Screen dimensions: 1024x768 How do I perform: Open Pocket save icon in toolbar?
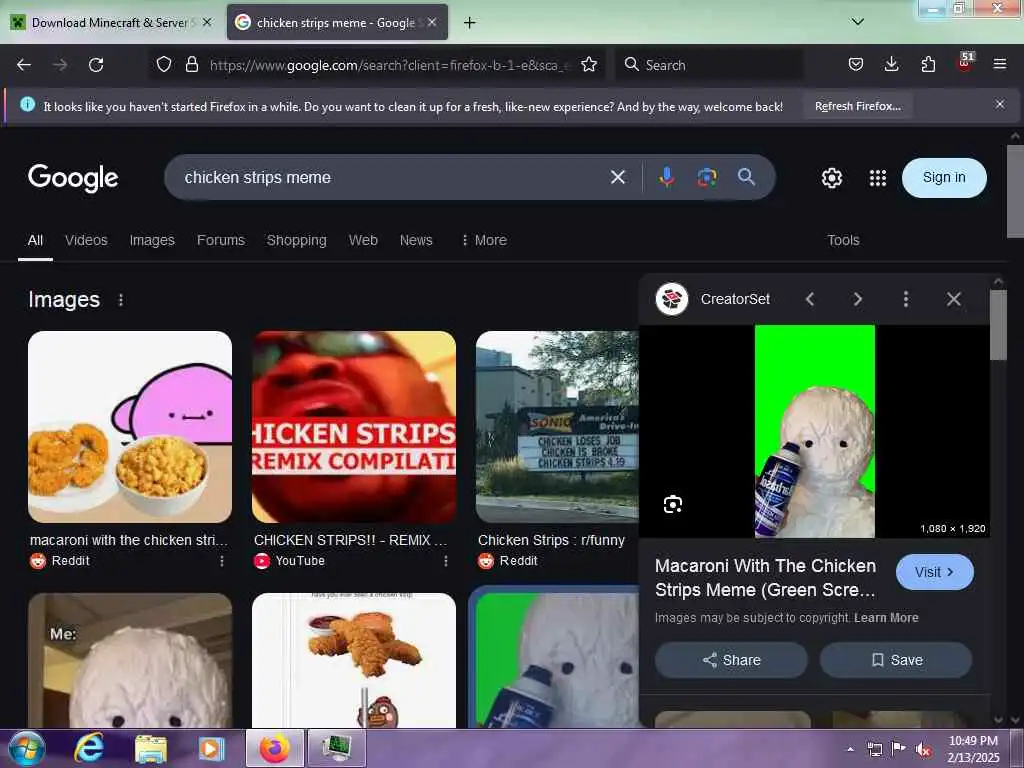856,64
